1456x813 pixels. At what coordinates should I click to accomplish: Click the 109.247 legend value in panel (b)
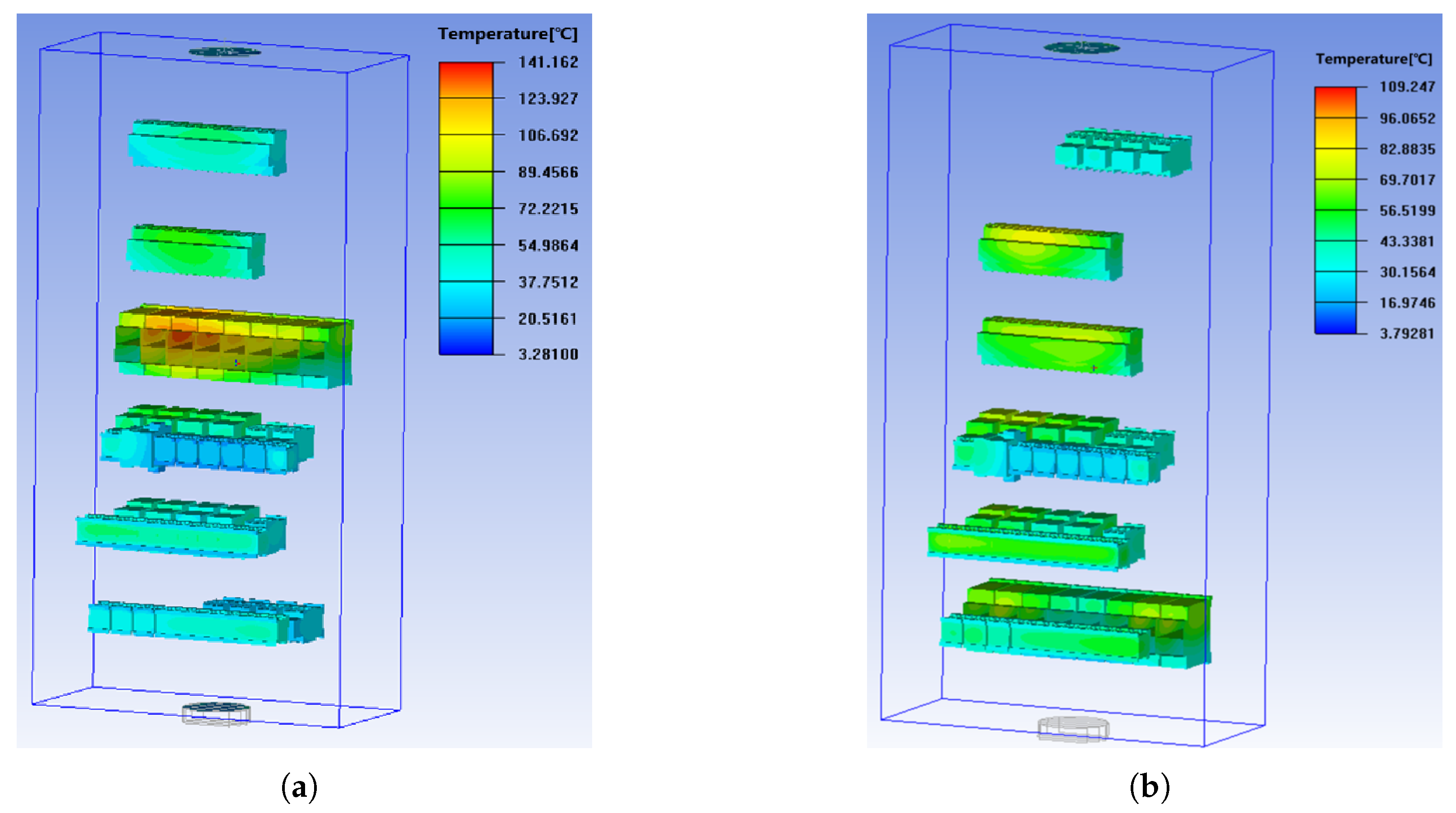pyautogui.click(x=1407, y=87)
